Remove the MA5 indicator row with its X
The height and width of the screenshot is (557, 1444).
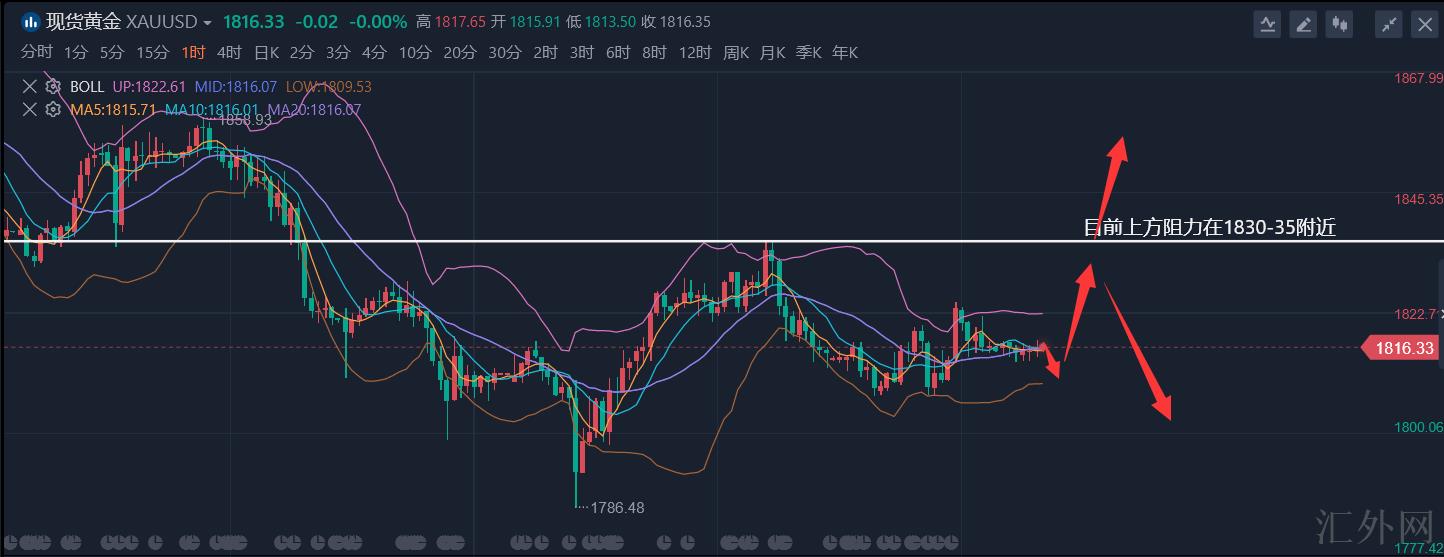29,110
